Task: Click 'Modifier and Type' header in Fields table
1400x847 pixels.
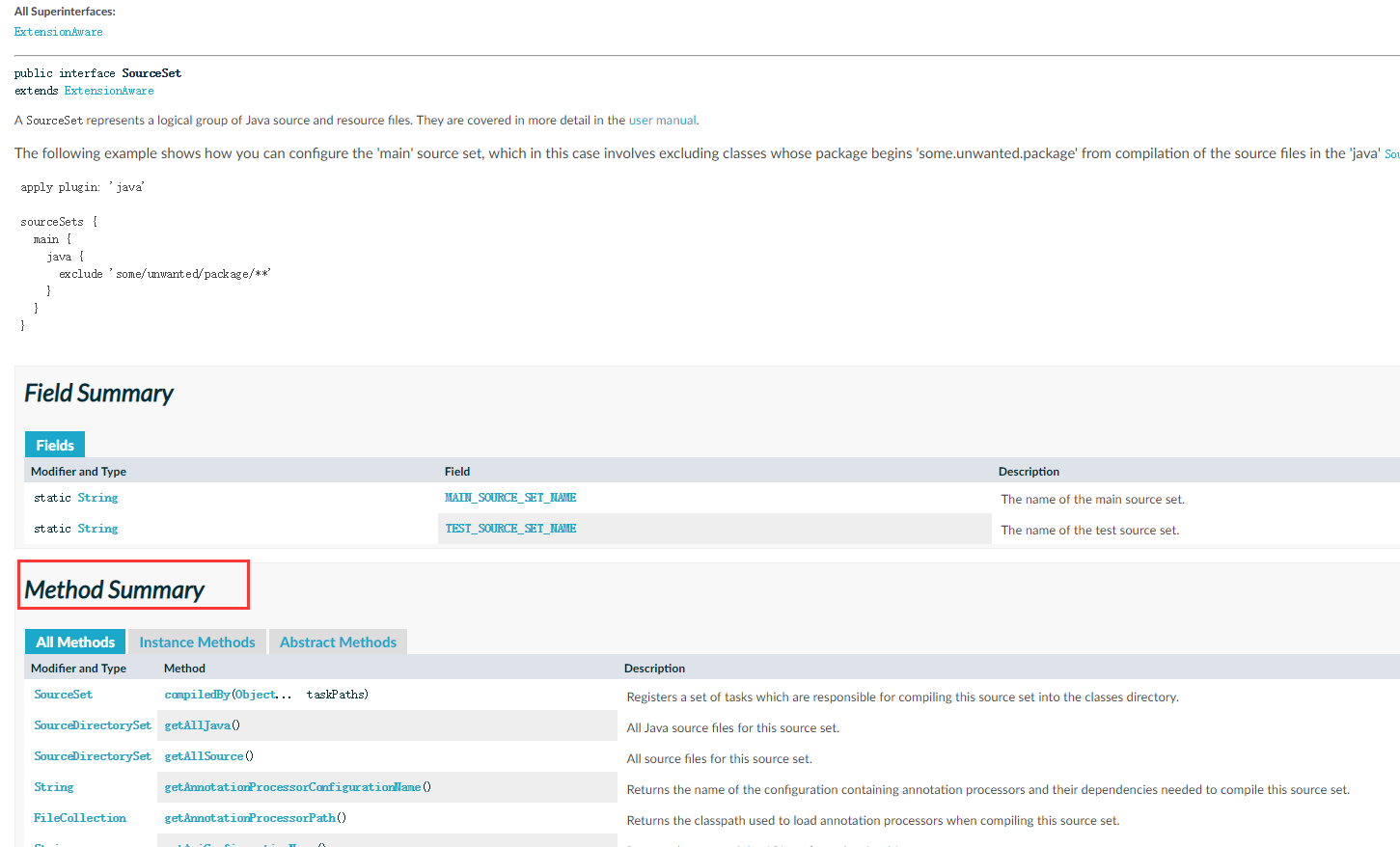Action: coord(78,472)
